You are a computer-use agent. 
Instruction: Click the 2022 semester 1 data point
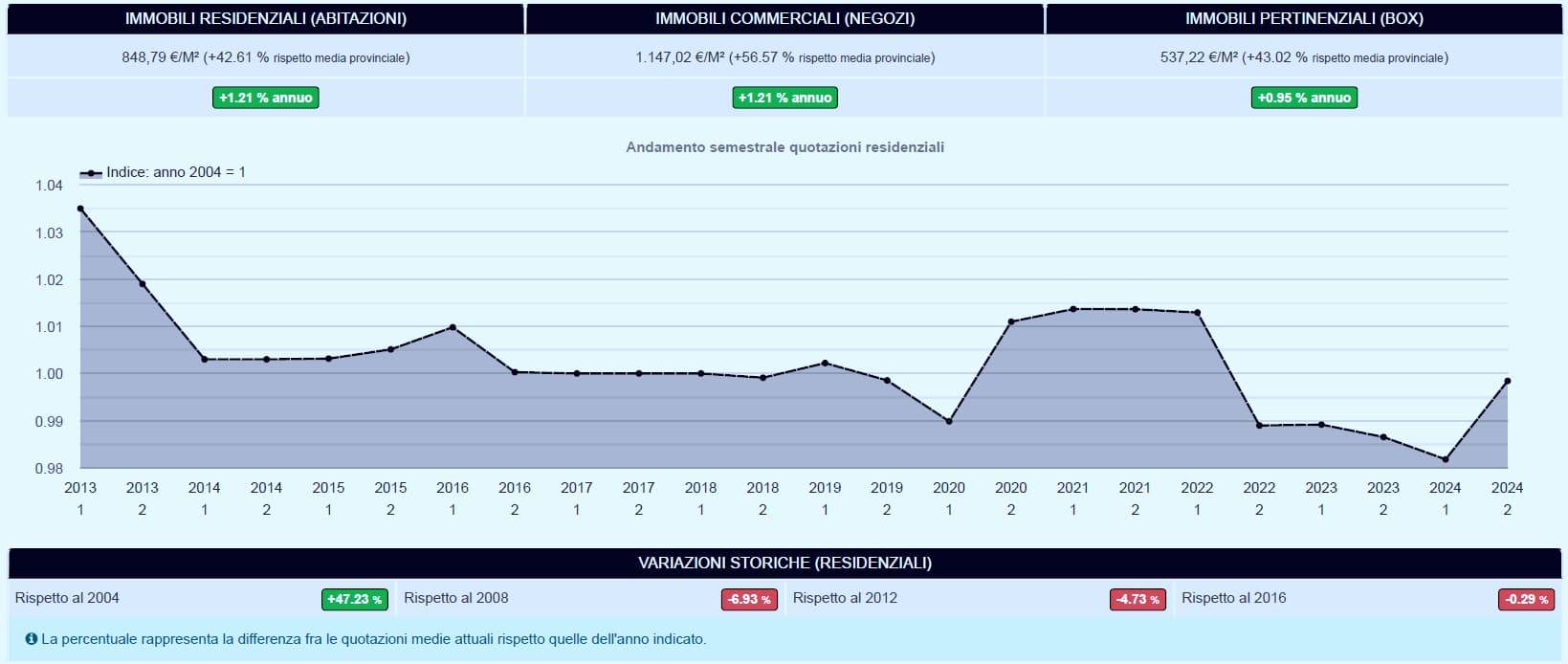coord(1197,313)
